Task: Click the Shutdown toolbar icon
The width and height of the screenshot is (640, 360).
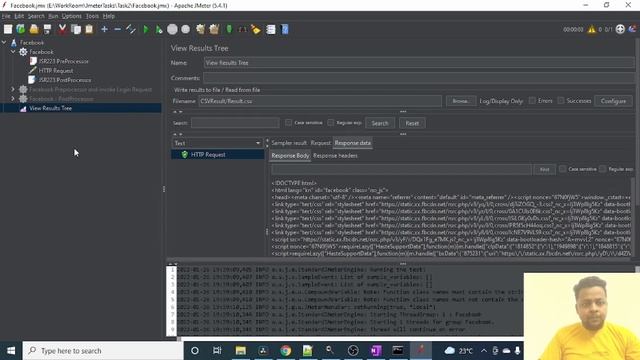Action: (186, 29)
